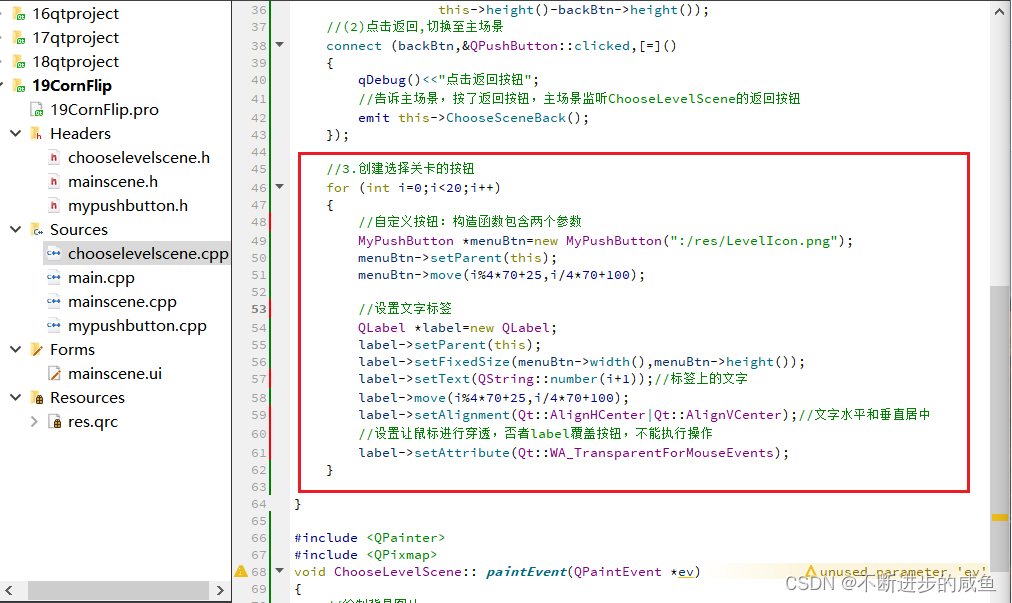Viewport: 1012px width, 603px height.
Task: Open the res.qrc resource file
Action: [x=93, y=422]
